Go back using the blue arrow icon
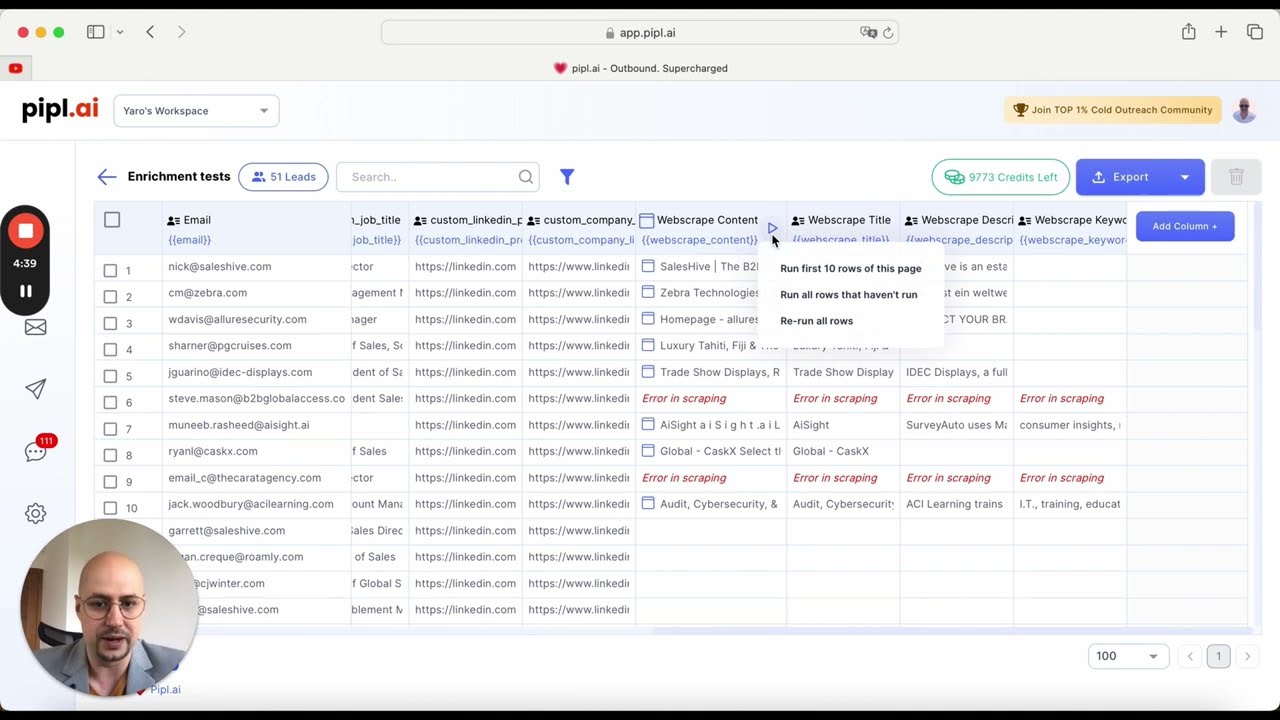The height and width of the screenshot is (720, 1280). point(107,177)
